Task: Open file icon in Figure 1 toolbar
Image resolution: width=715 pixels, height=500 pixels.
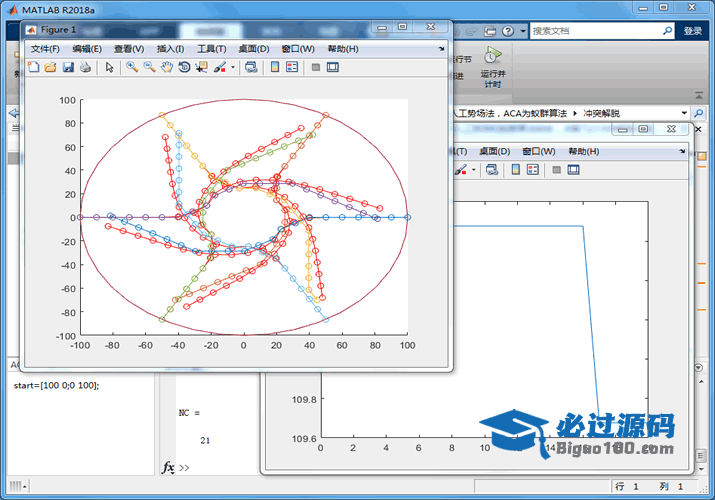Action: 50,67
